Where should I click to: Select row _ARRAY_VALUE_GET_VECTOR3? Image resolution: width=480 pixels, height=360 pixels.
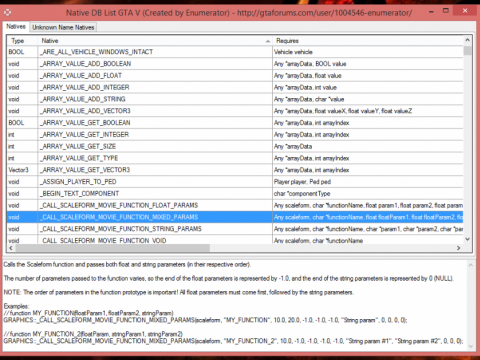[235, 170]
